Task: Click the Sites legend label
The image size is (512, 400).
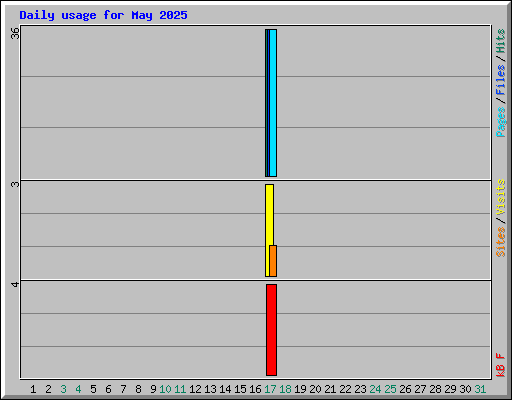Action: [501, 242]
